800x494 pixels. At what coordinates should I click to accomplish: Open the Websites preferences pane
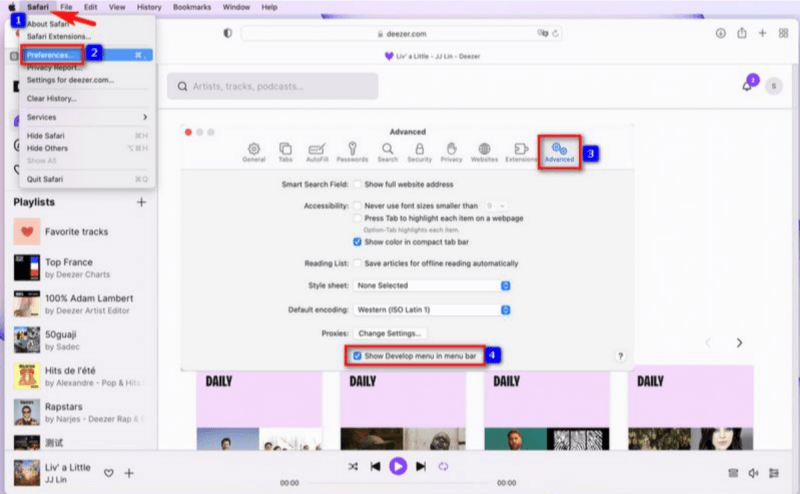point(484,152)
